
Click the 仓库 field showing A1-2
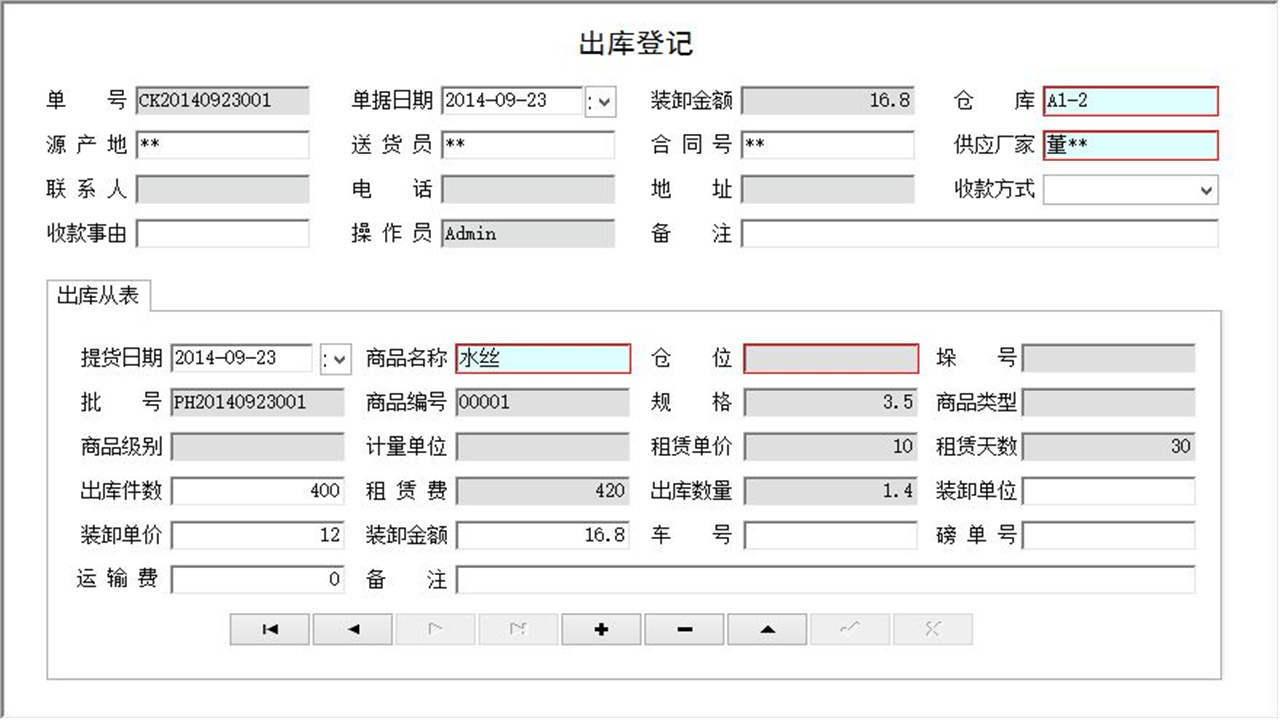click(x=1130, y=100)
